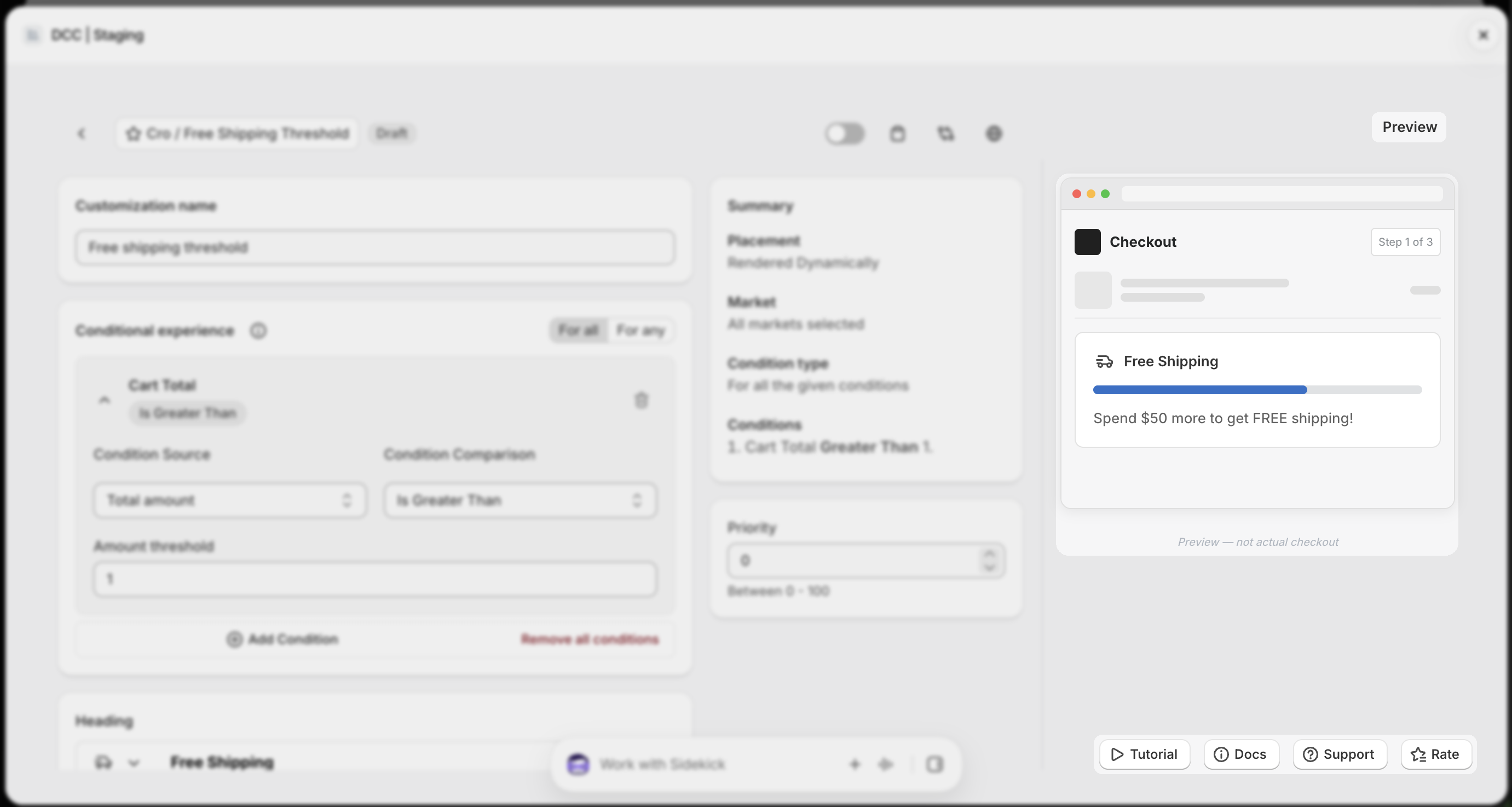Click the truck icon in the Heading row

coord(103,763)
